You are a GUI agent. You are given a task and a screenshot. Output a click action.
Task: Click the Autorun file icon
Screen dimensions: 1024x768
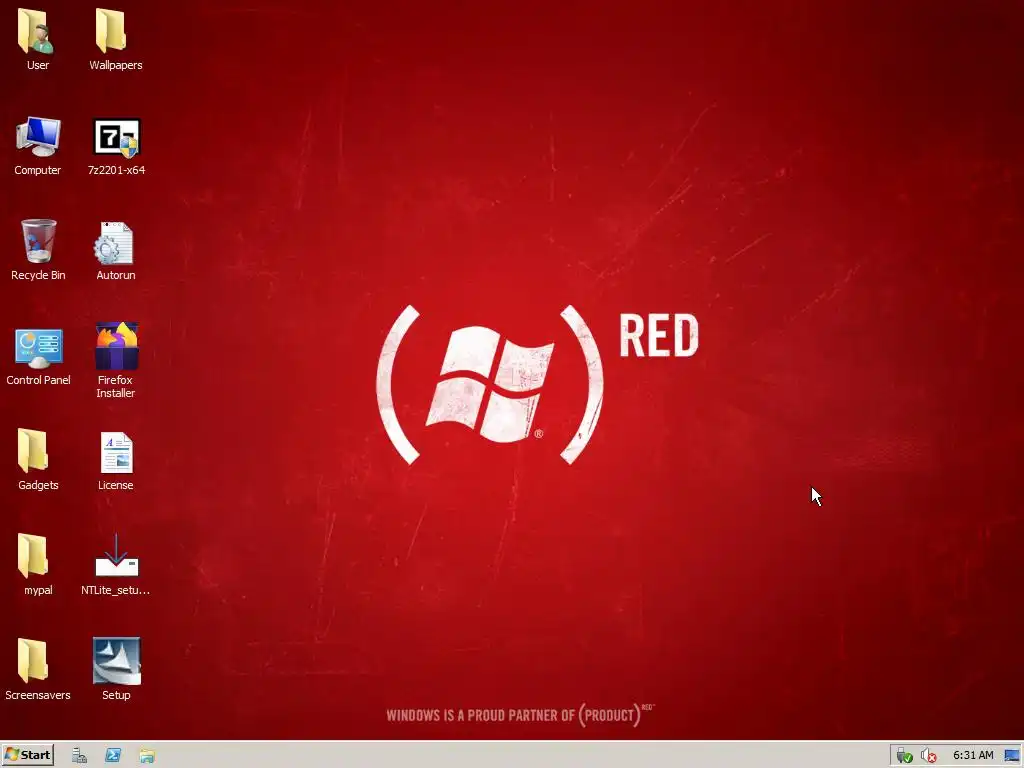(114, 243)
